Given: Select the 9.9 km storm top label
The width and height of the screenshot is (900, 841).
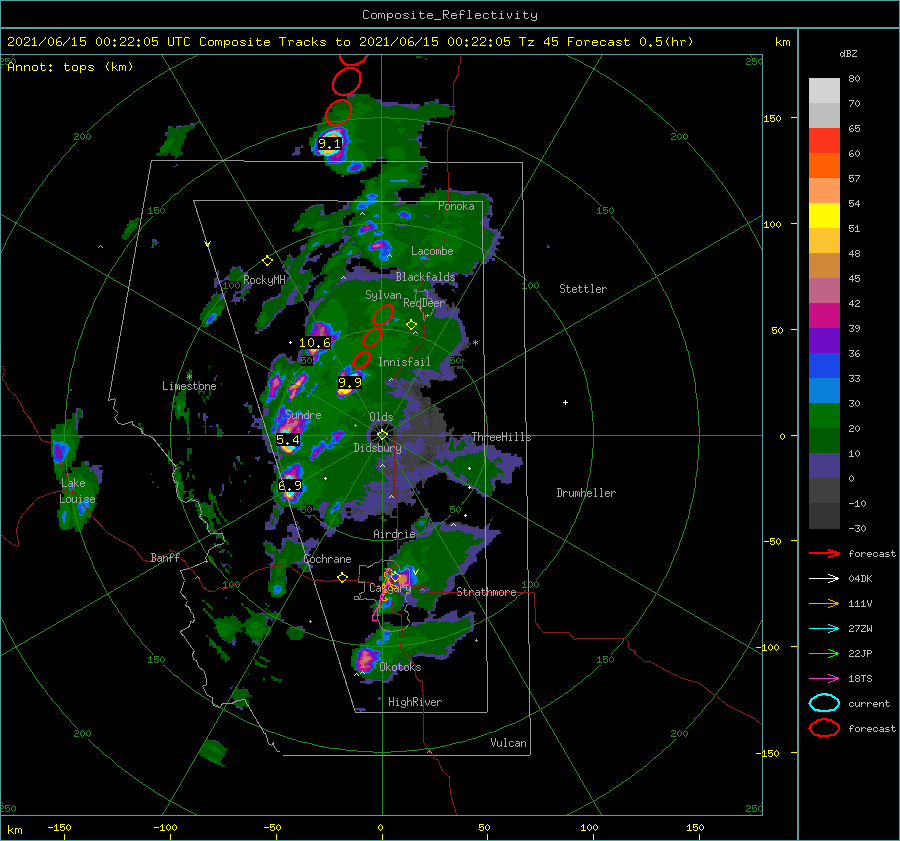Looking at the screenshot, I should pos(350,382).
